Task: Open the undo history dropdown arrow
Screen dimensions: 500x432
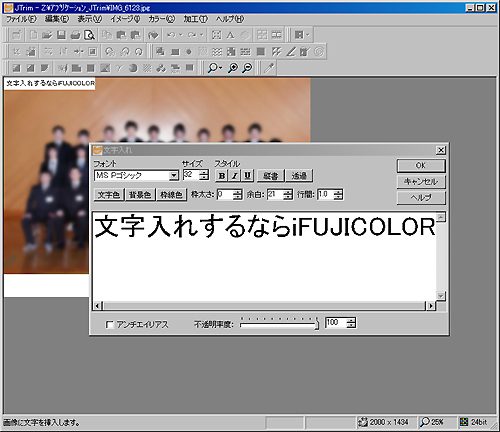Action: pyautogui.click(x=181, y=35)
